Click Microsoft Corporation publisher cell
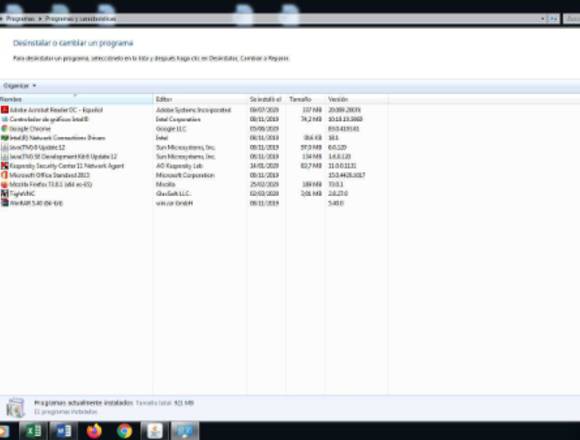This screenshot has height=440, width=580. click(x=185, y=175)
